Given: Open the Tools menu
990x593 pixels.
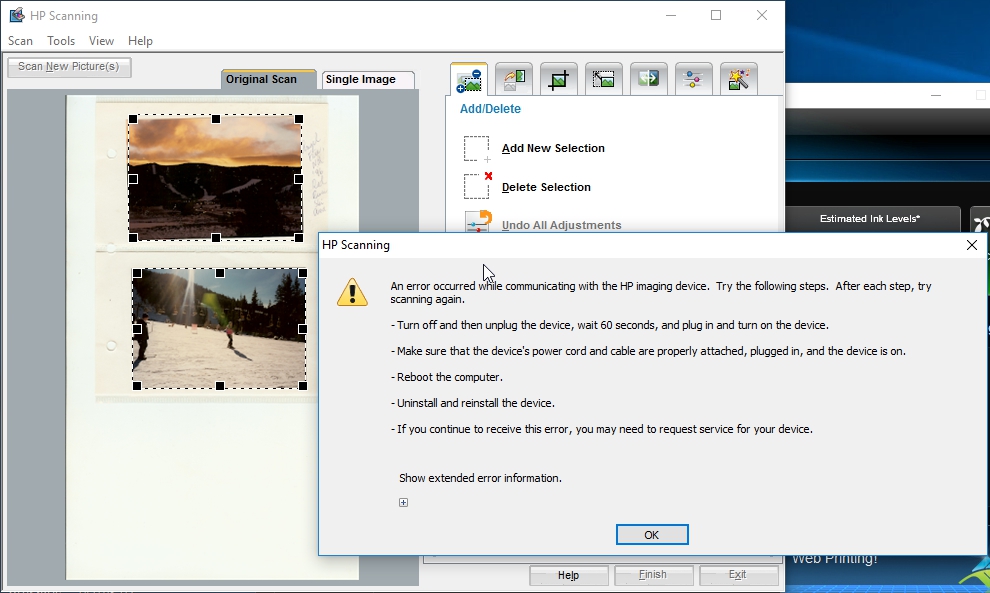Looking at the screenshot, I should [60, 40].
